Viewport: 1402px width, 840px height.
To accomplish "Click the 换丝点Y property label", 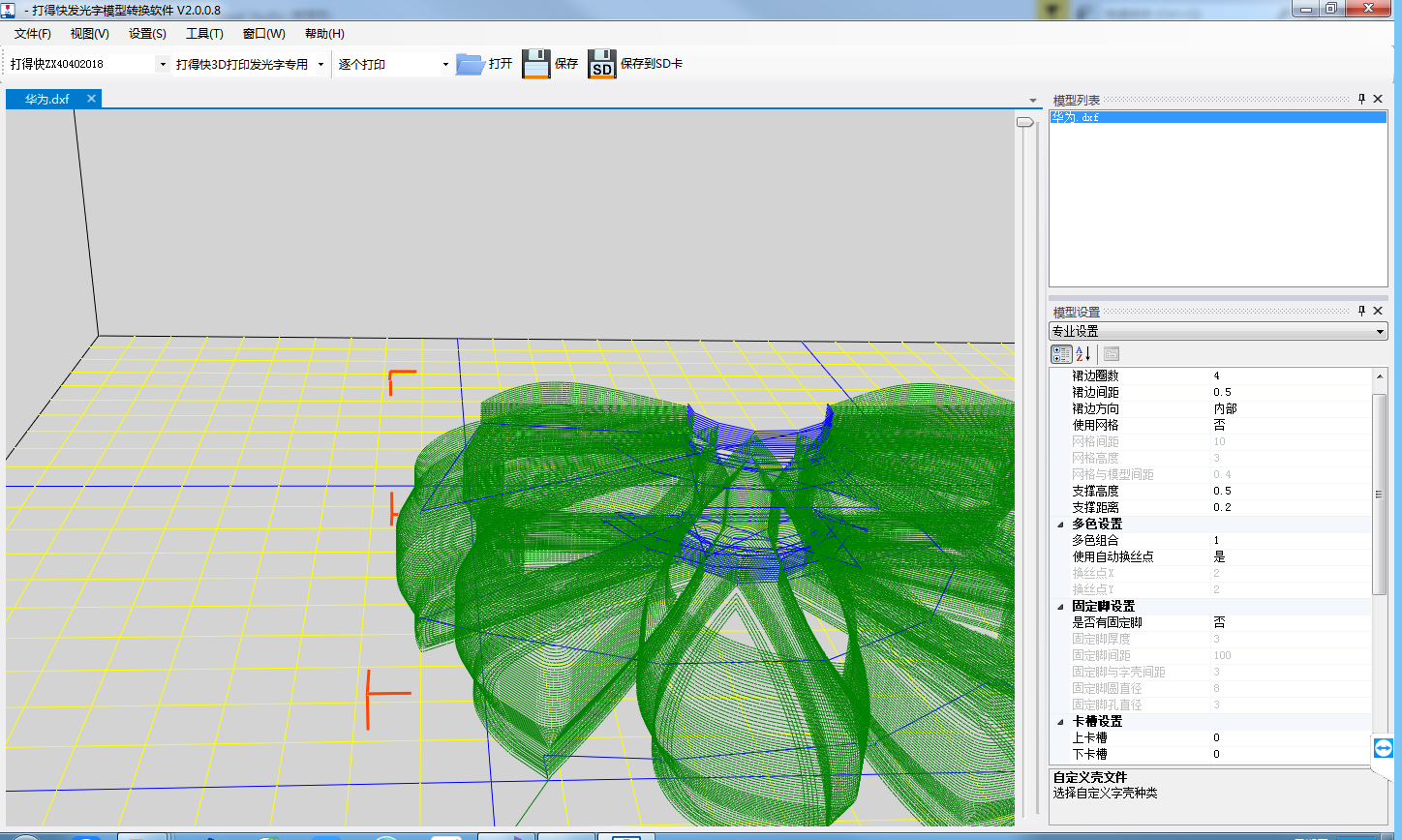I will [x=1093, y=589].
